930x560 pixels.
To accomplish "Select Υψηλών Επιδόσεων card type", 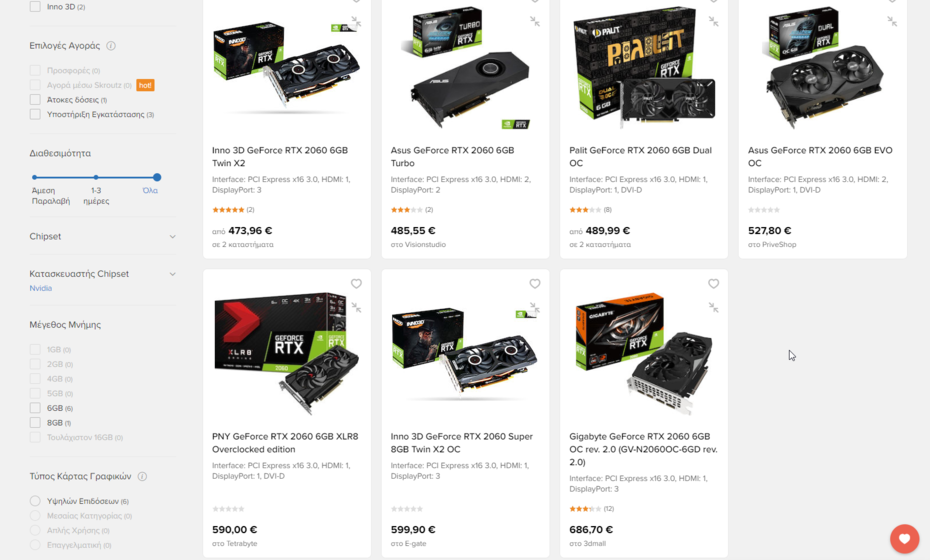I will (35, 501).
